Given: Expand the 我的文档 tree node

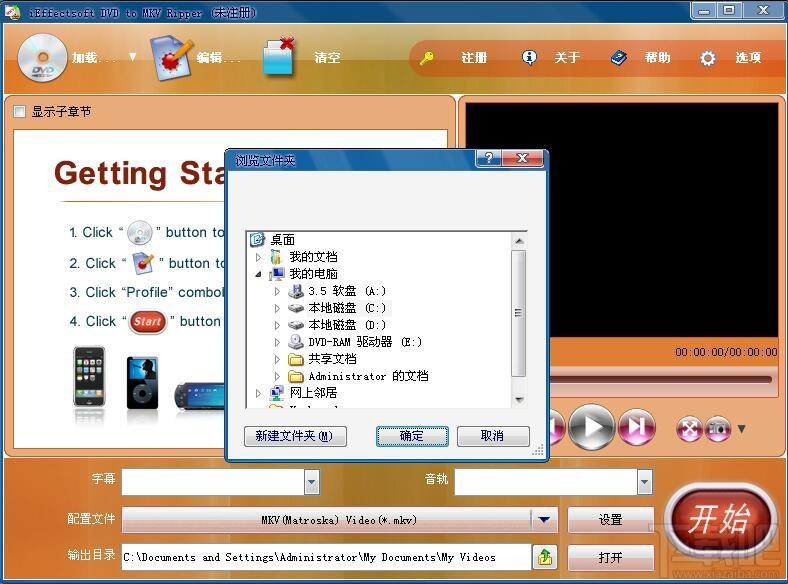Looking at the screenshot, I should (x=258, y=257).
